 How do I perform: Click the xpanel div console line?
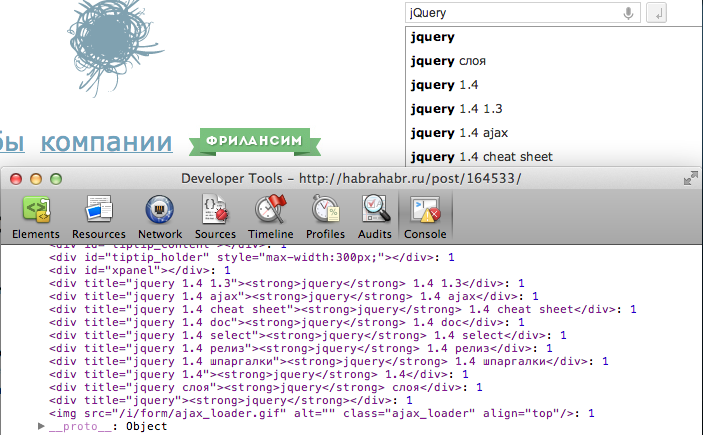pos(139,270)
